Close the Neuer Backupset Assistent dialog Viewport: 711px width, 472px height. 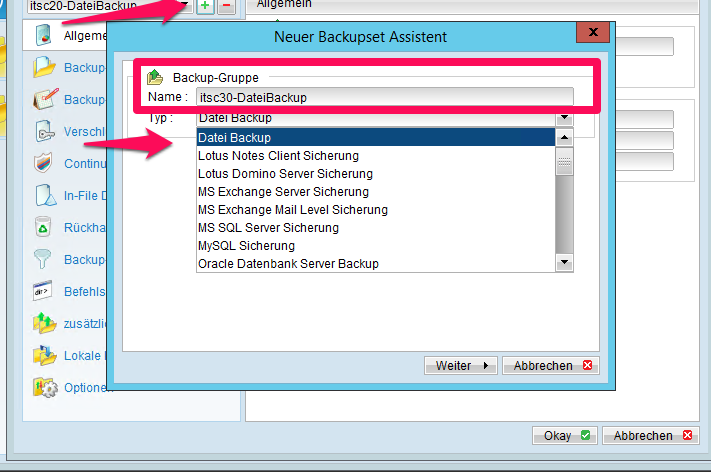click(x=593, y=32)
